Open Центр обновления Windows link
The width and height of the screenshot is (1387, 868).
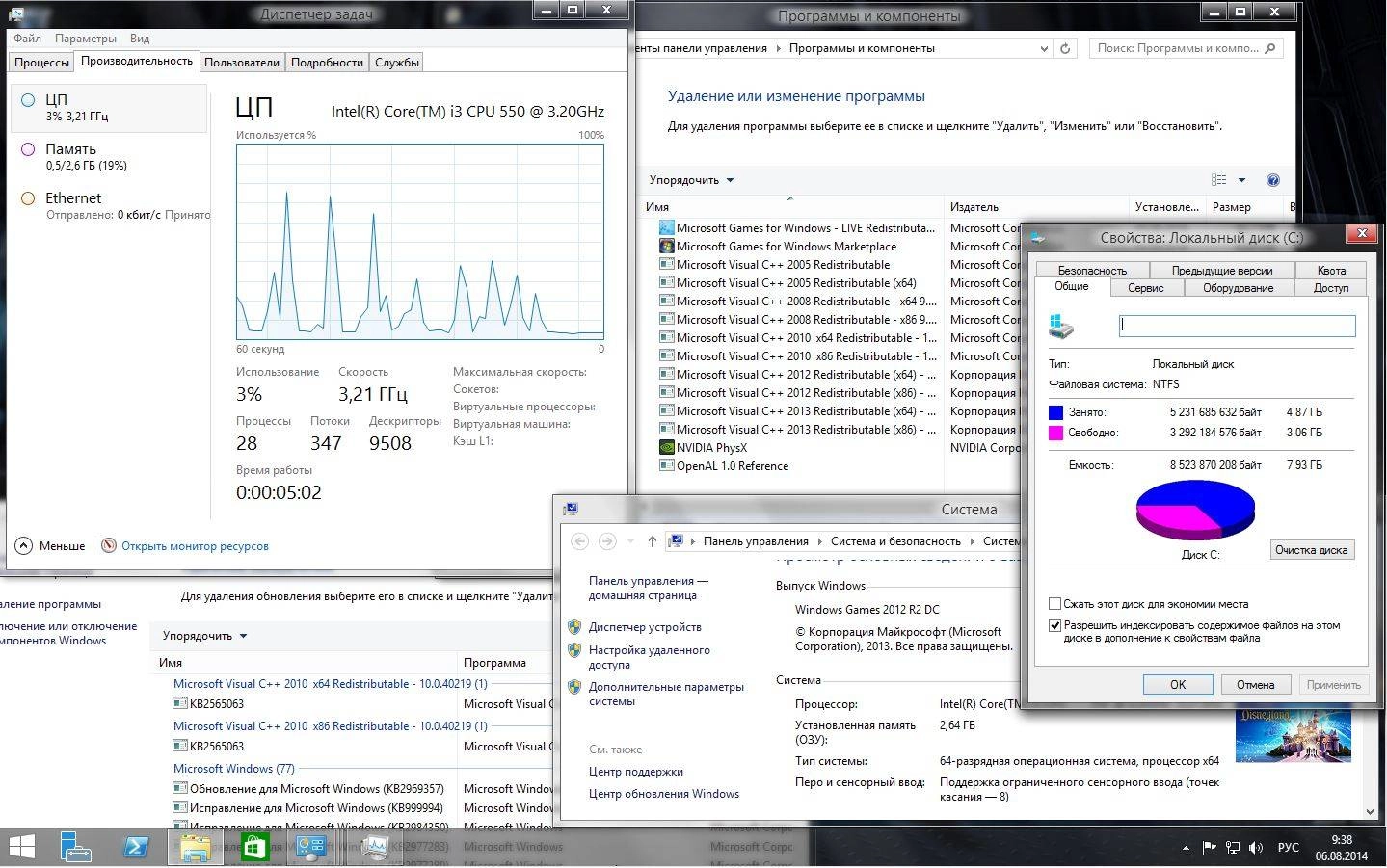point(664,794)
